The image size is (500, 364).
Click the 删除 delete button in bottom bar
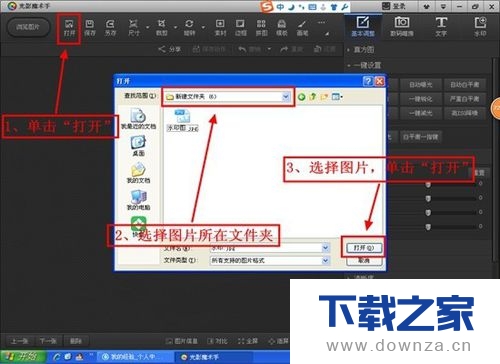[76, 341]
